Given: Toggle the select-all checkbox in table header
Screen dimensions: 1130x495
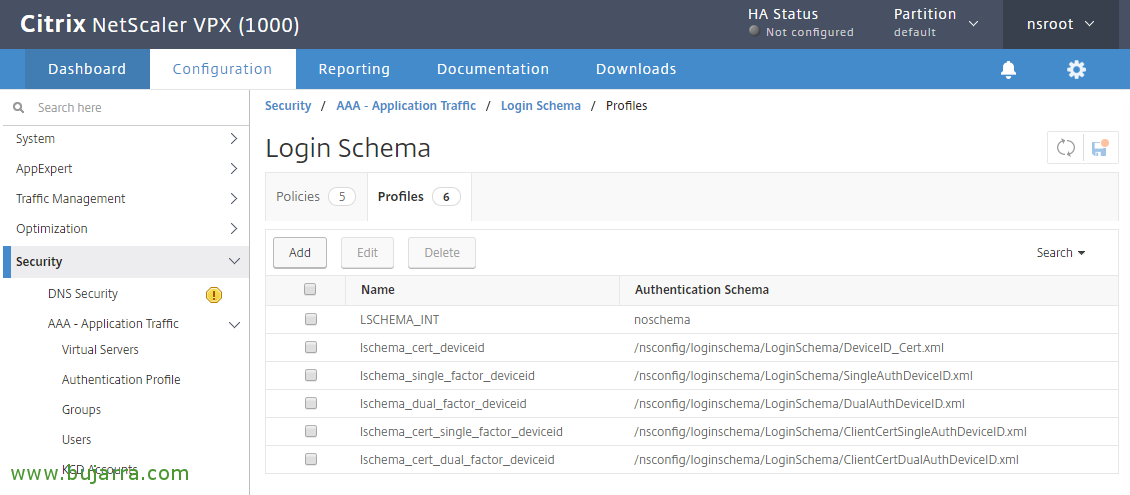Looking at the screenshot, I should (310, 289).
